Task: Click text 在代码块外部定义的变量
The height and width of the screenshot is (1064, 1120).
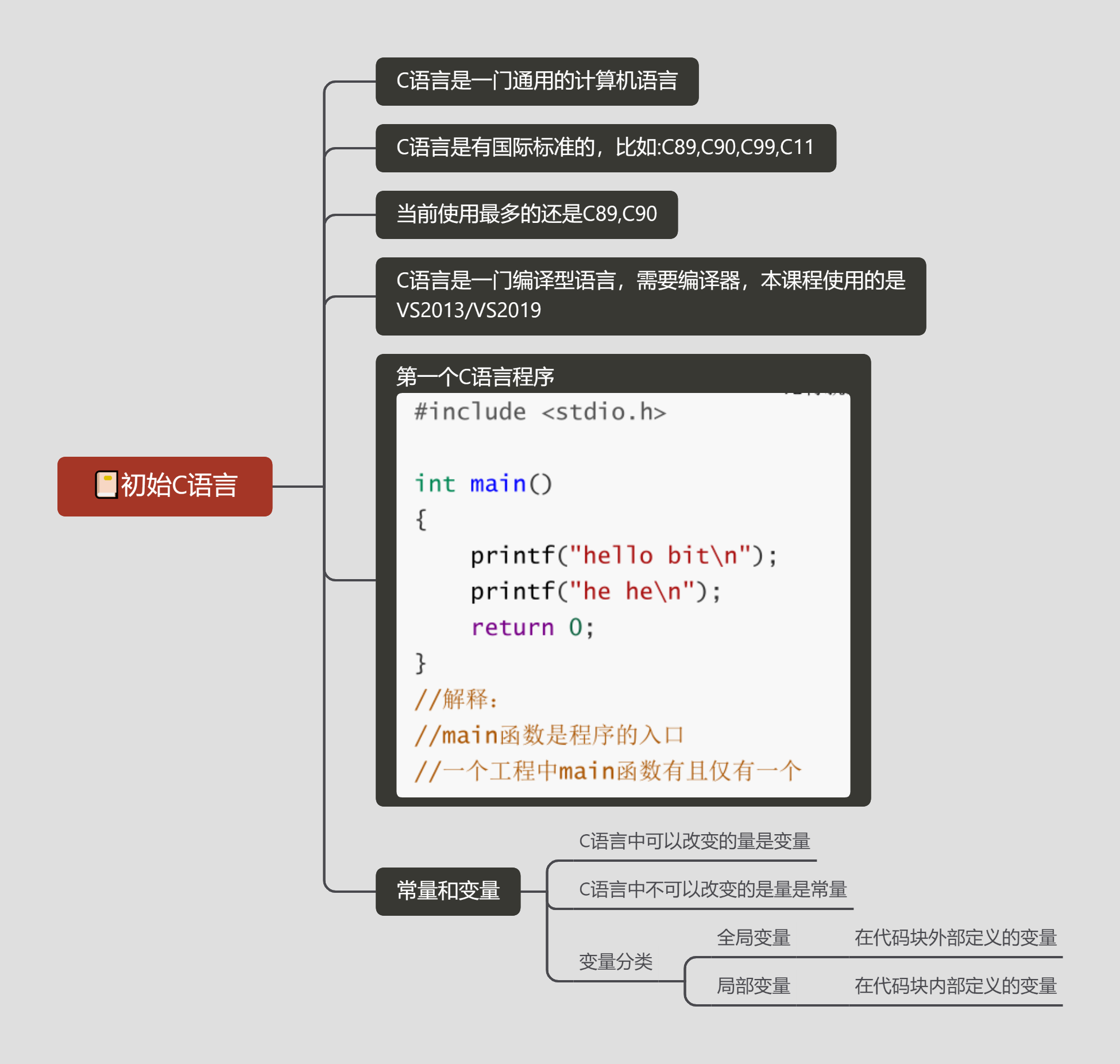Action: 955,938
